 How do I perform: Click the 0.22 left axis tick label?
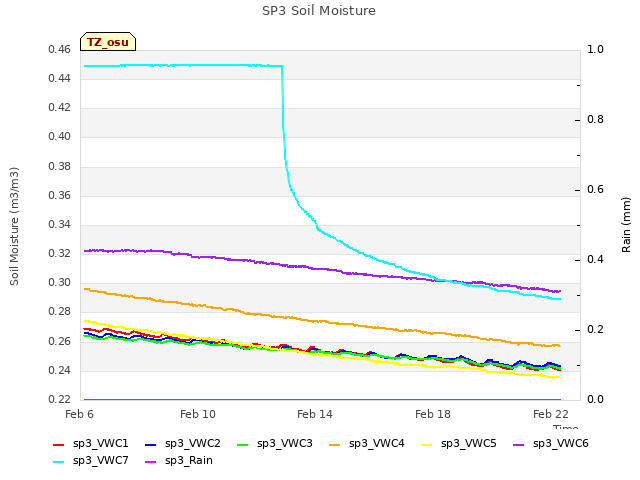click(x=60, y=400)
